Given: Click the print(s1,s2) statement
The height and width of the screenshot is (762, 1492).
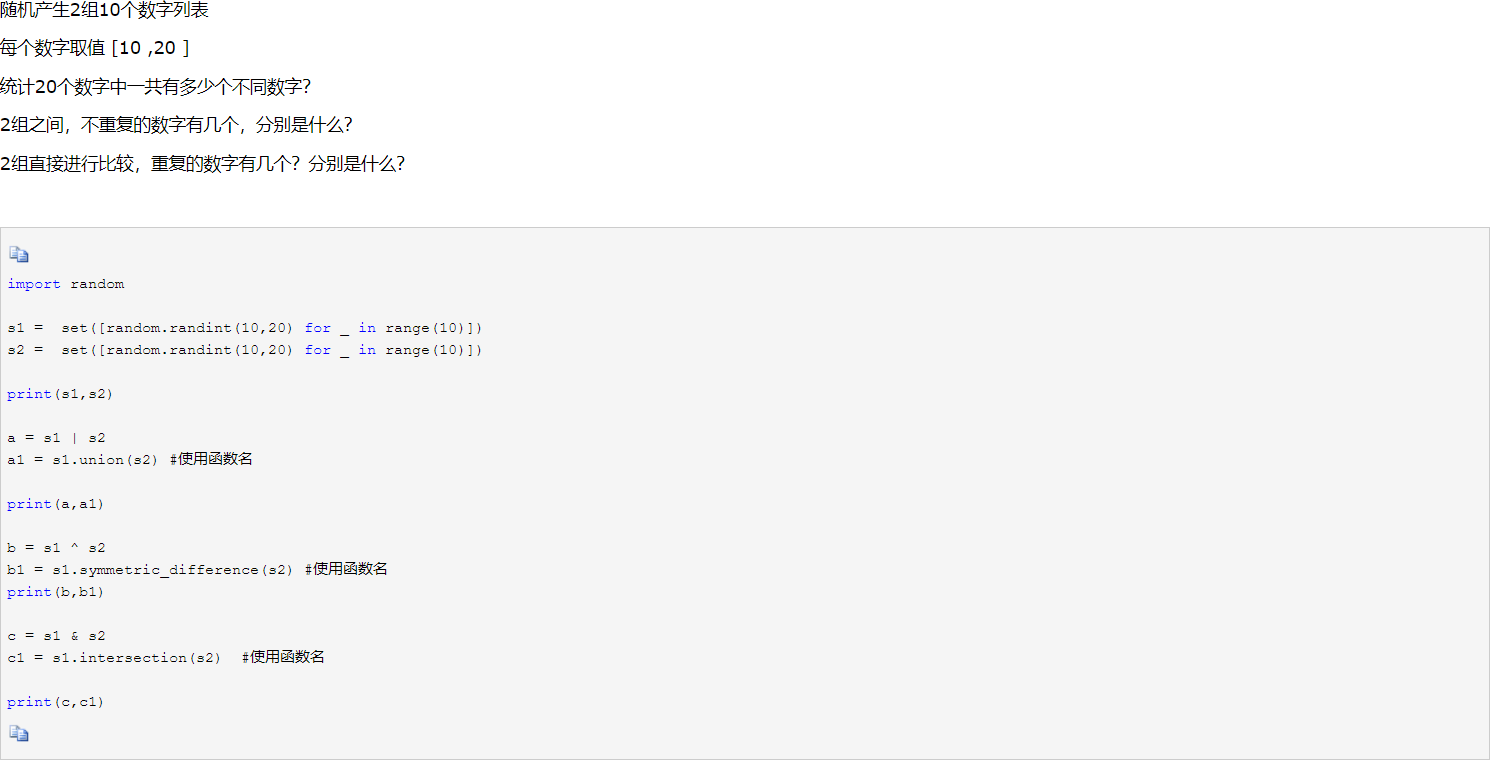Looking at the screenshot, I should (60, 394).
